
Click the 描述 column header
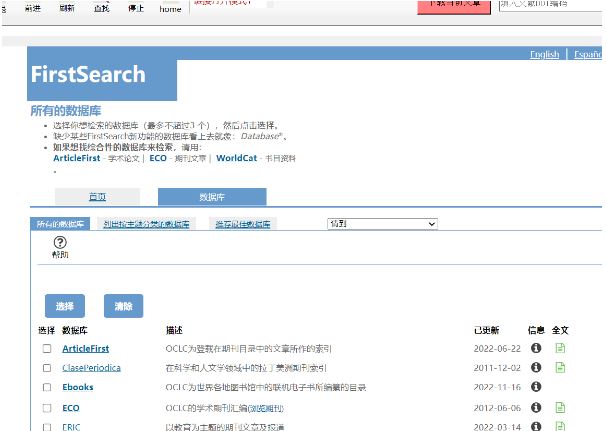click(x=174, y=330)
